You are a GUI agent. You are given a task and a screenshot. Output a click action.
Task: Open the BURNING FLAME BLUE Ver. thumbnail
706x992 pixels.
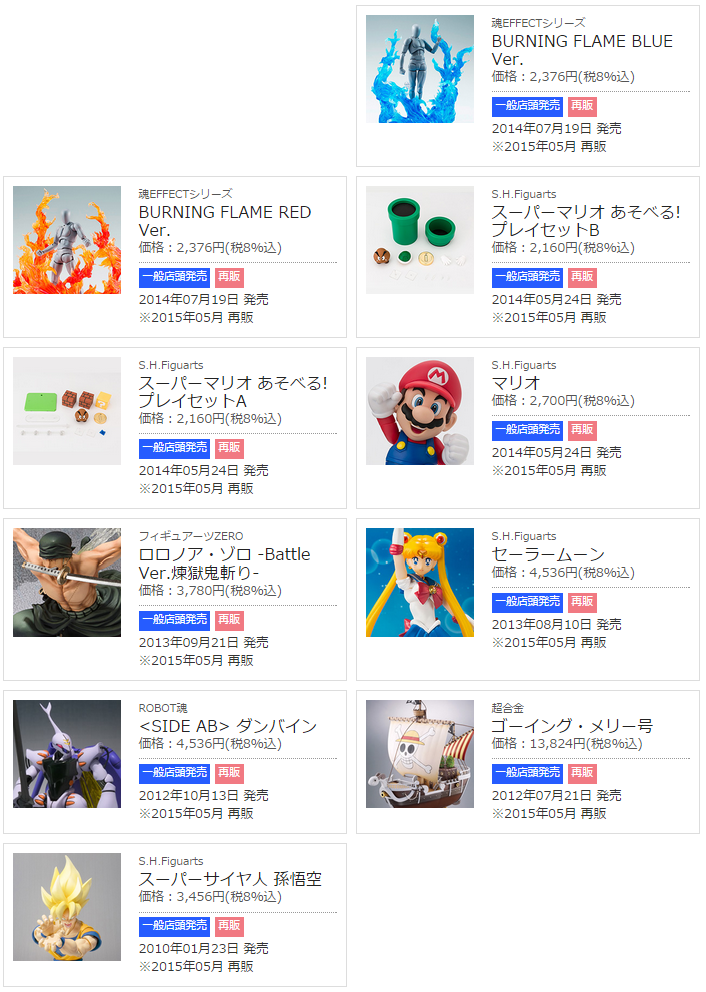pyautogui.click(x=419, y=69)
